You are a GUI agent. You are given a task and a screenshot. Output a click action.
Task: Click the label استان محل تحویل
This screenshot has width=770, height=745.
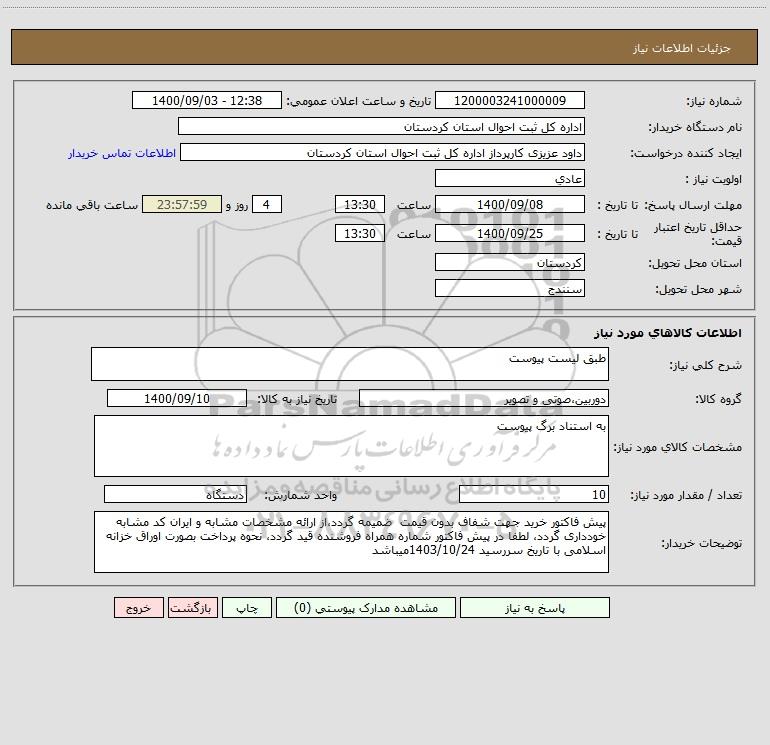click(695, 263)
